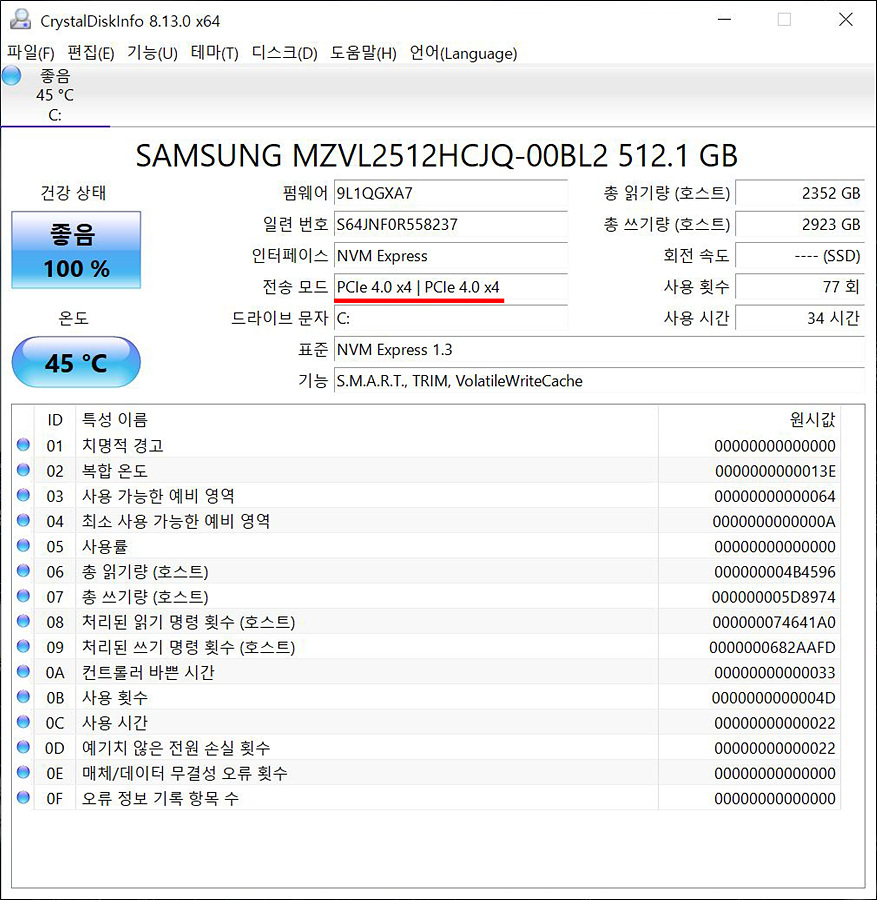
Task: Minimize the CrystalDiskInfo window
Action: click(x=724, y=20)
